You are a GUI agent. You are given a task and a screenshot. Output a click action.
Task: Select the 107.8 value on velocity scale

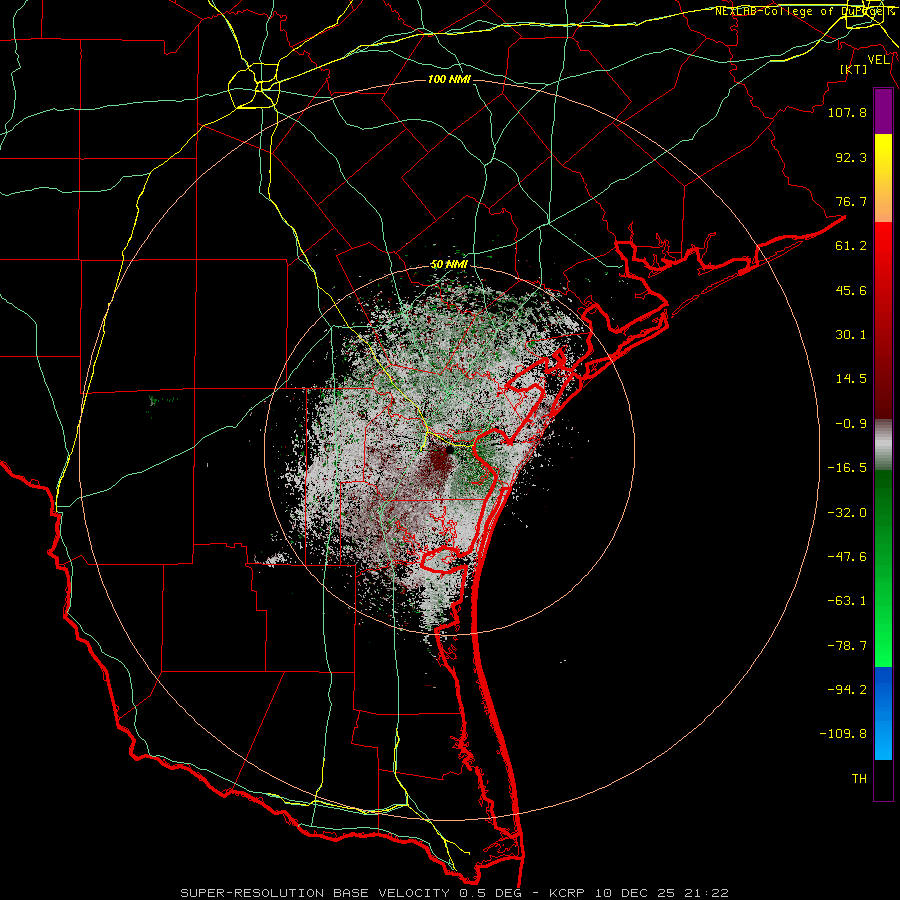click(847, 112)
